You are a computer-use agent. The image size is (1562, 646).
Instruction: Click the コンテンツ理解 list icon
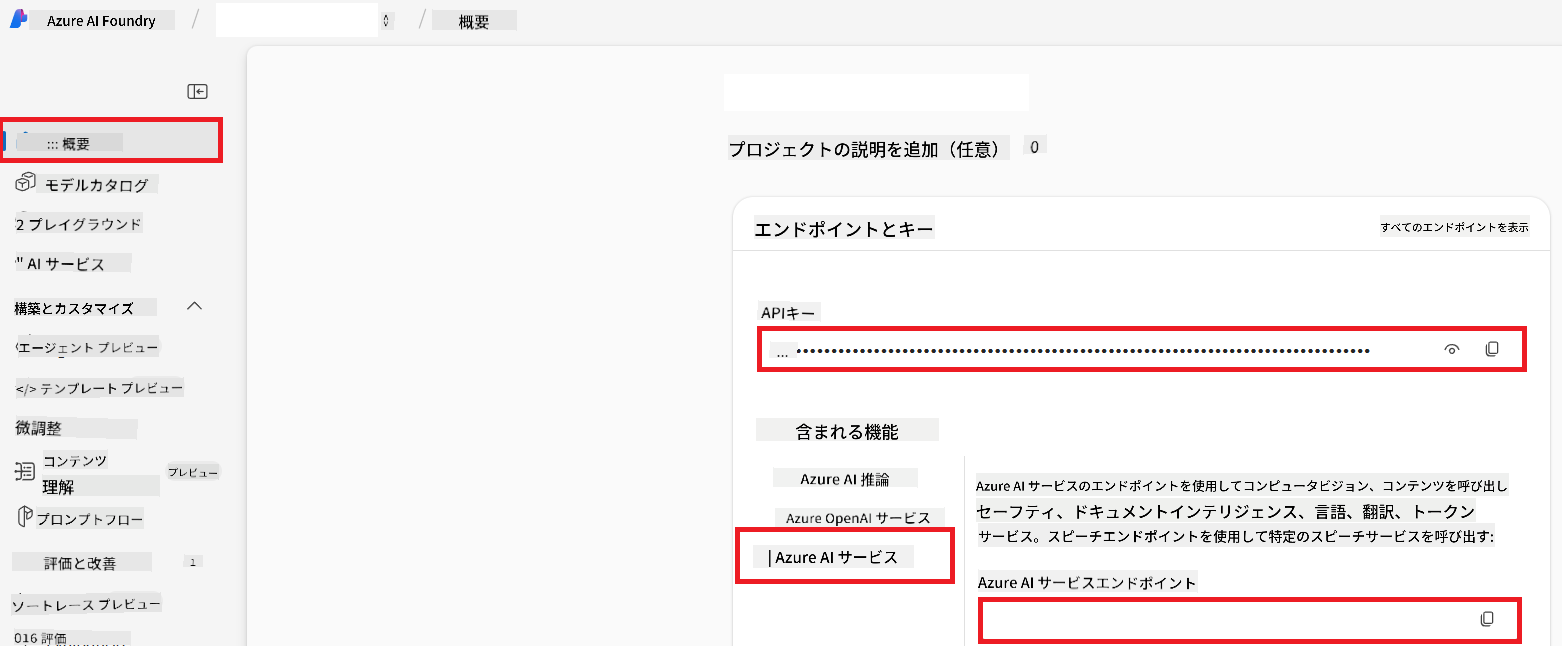(x=26, y=471)
